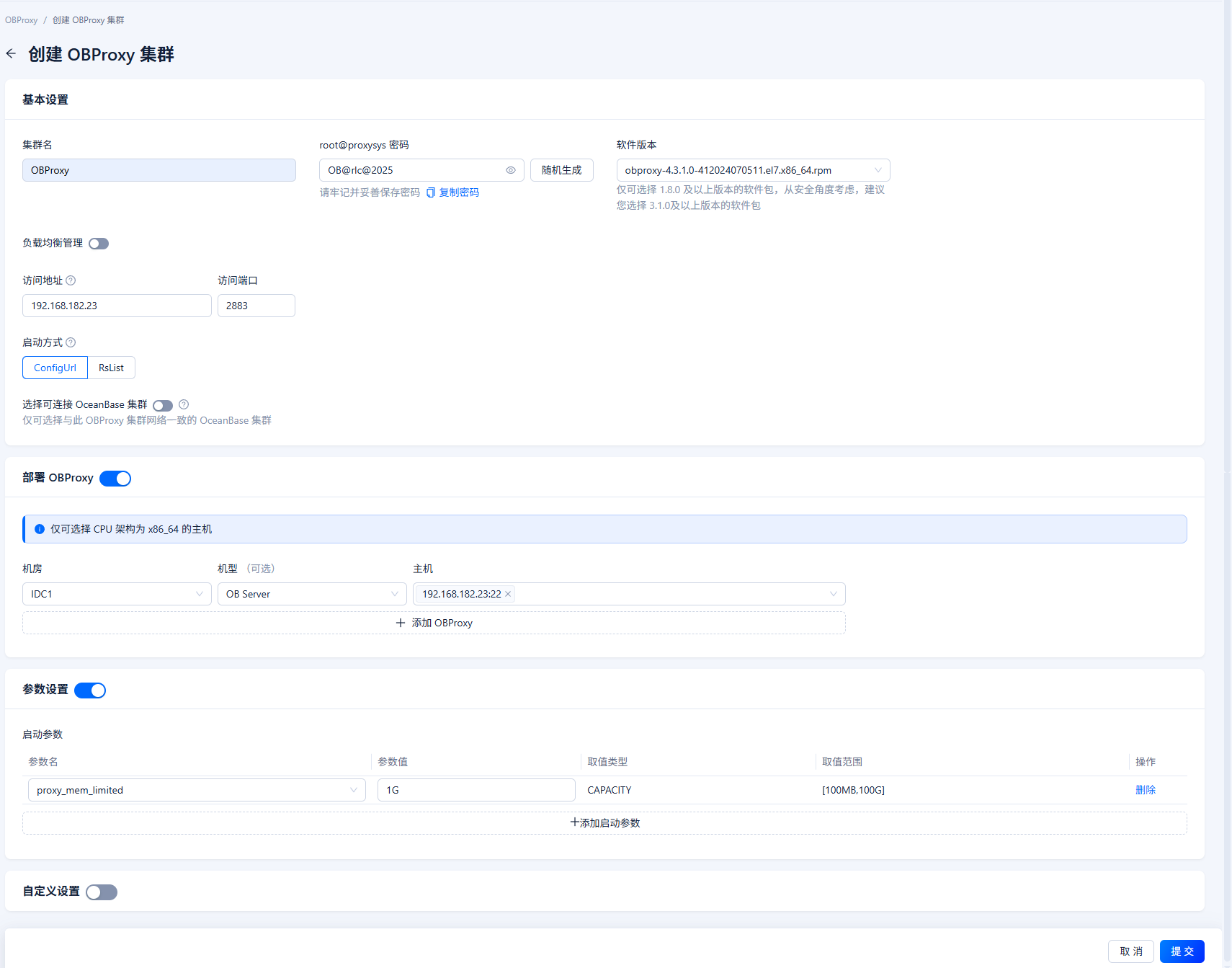Disable the 参数设置 switch
The height and width of the screenshot is (968, 1232).
[90, 691]
